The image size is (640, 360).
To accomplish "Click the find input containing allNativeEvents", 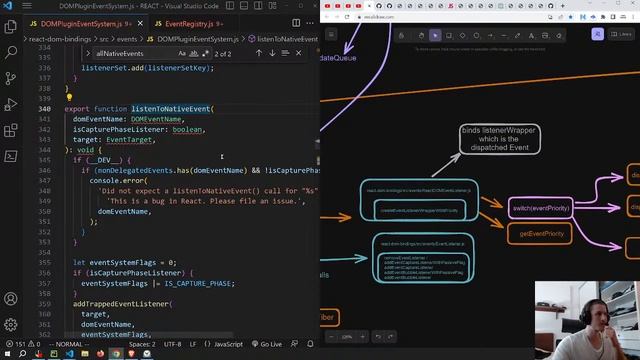I will tap(135, 53).
